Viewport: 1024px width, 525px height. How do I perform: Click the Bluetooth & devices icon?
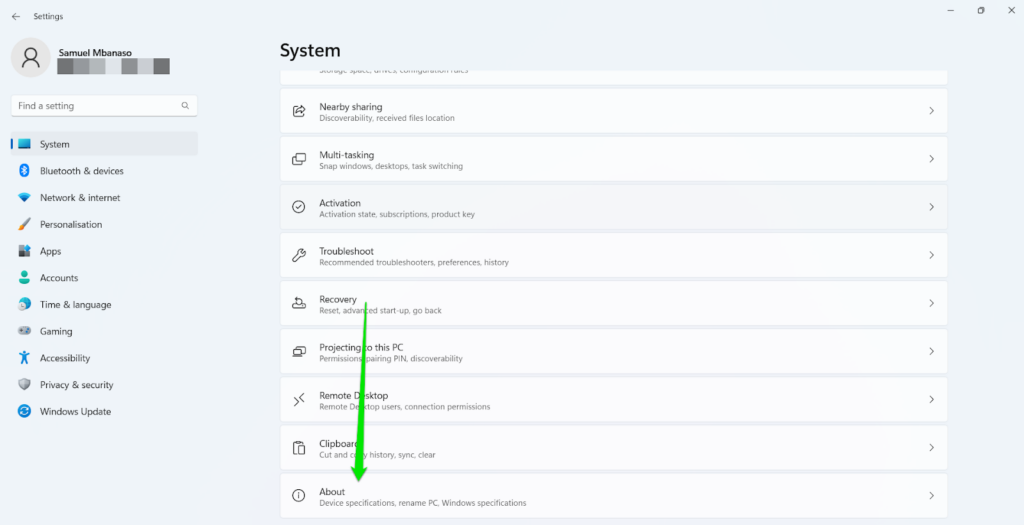coord(24,171)
